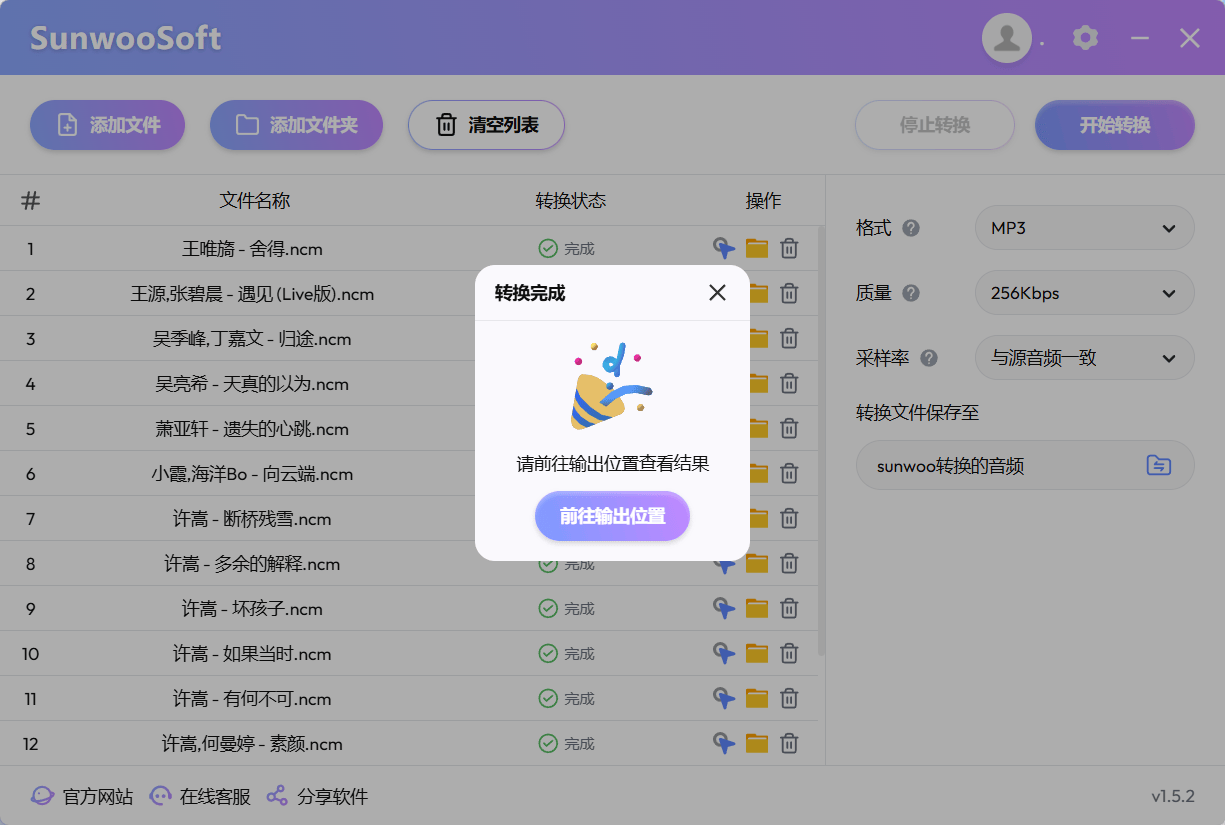Open output folder for 许嵩 - 坏孩子.ncm
Viewport: 1225px width, 825px height.
[x=756, y=608]
